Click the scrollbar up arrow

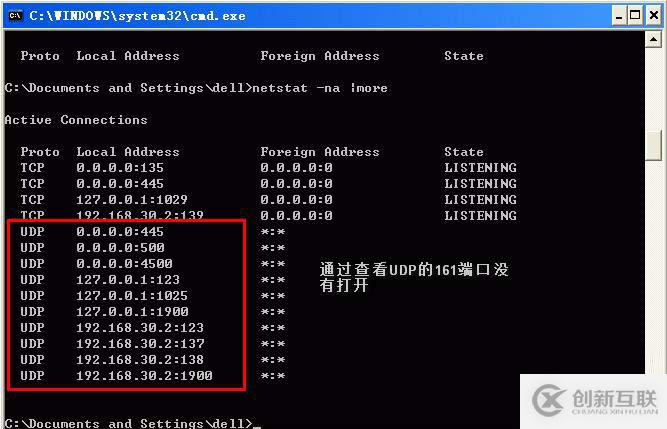point(653,40)
